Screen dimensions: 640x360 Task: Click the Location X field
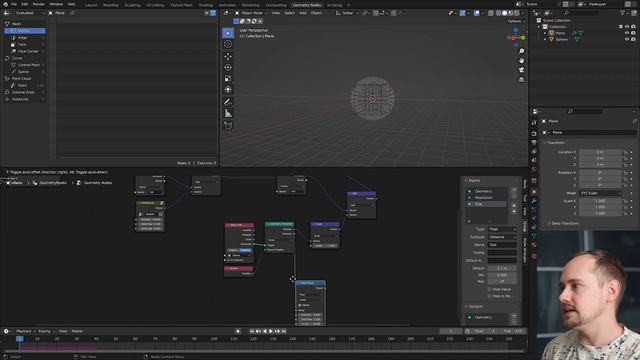tap(600, 152)
